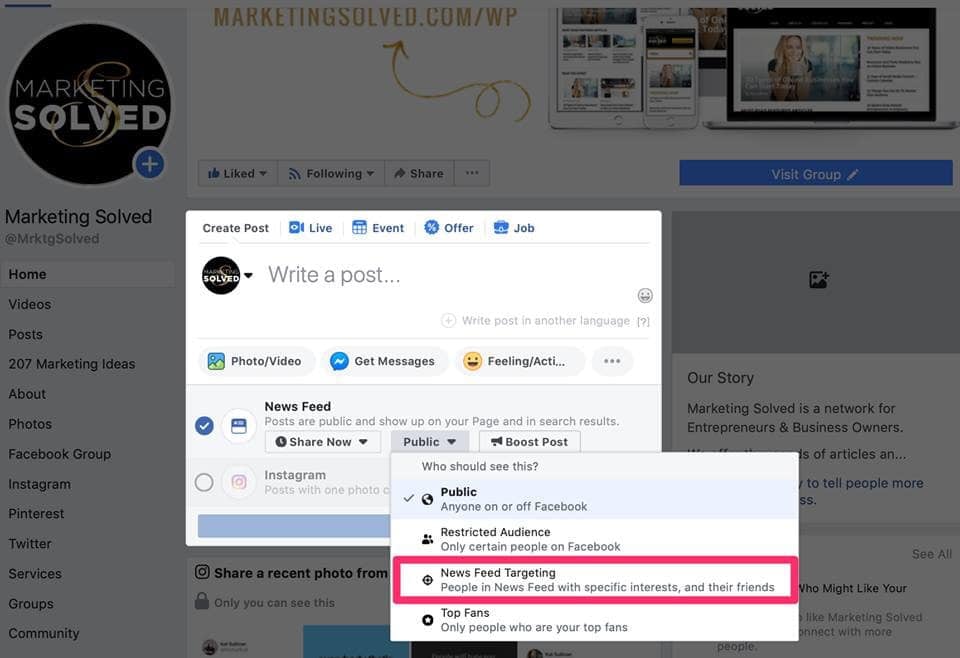Choose the News Feed Targeting option
The height and width of the screenshot is (658, 960).
(594, 580)
